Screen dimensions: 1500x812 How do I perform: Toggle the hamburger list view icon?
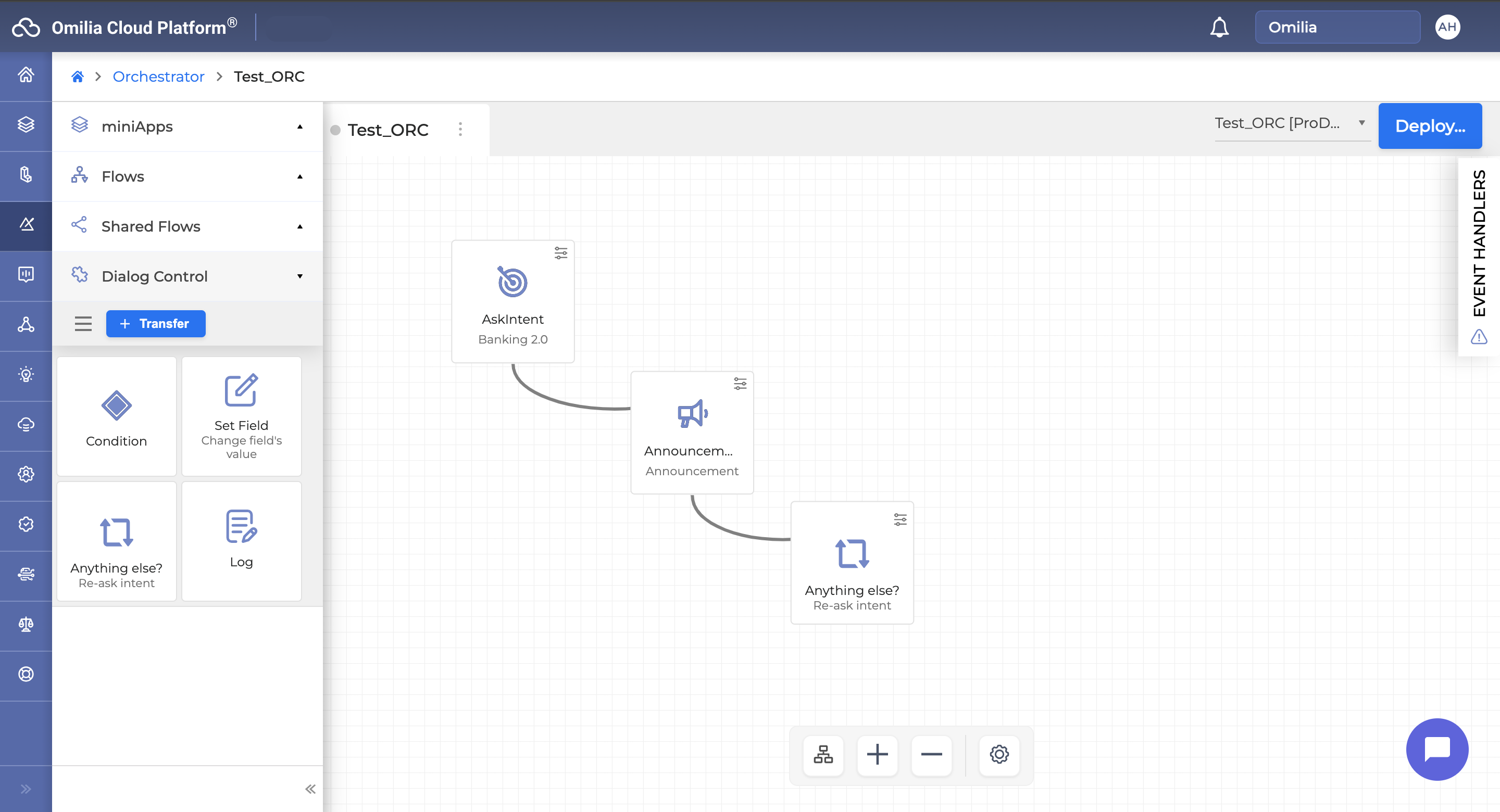pos(83,324)
